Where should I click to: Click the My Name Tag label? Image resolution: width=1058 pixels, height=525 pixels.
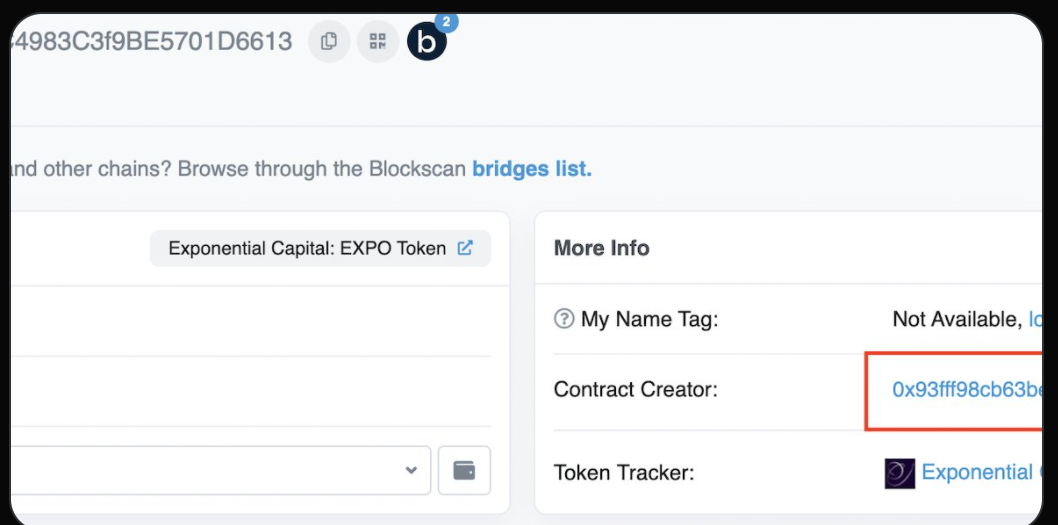(650, 319)
